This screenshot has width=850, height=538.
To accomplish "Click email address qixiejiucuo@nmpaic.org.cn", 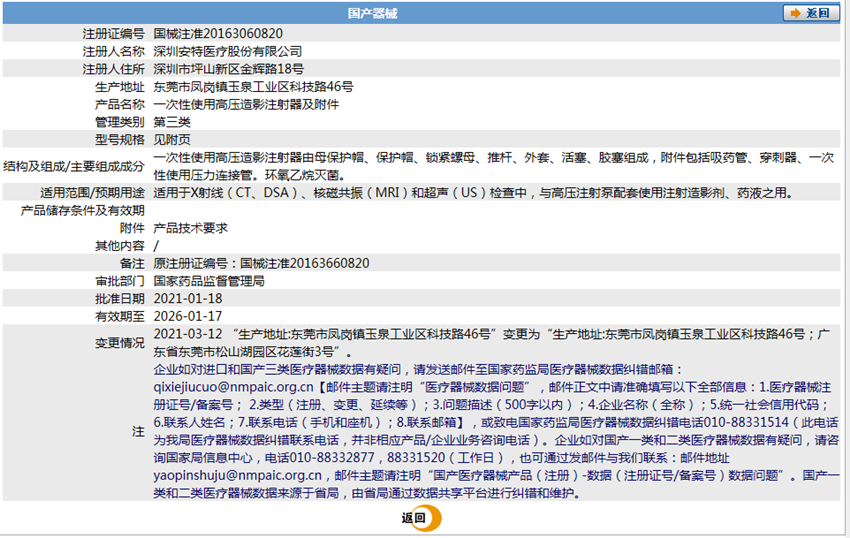I will 234,387.
